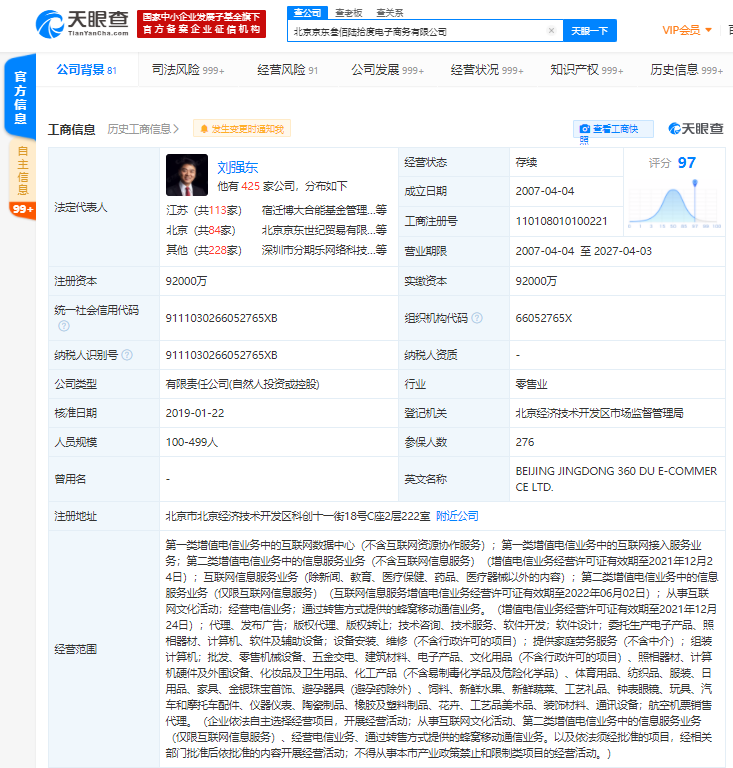The width and height of the screenshot is (733, 768).
Task: Click the help icon beside 纳税人识别号
Action: click(127, 355)
